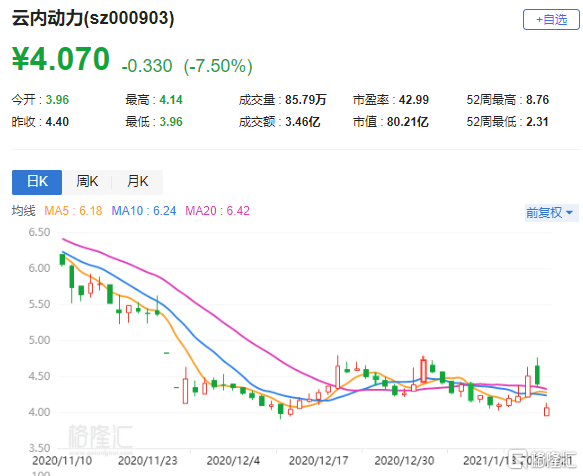Viewport: 583px width, 476px height.
Task: Click the 最高 value 4.14
Action: (x=171, y=100)
